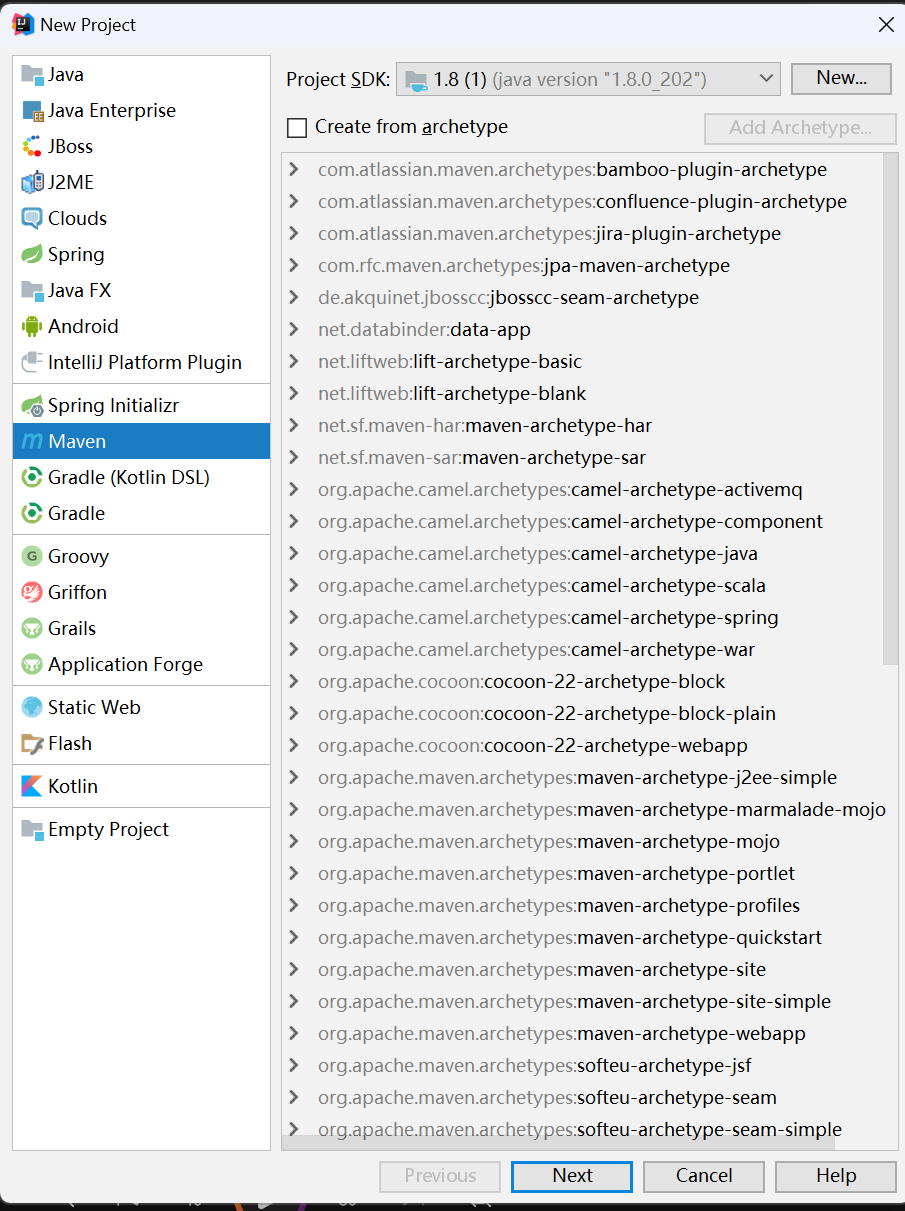Select camel-archetype-component row
This screenshot has height=1211, width=905.
[582, 522]
